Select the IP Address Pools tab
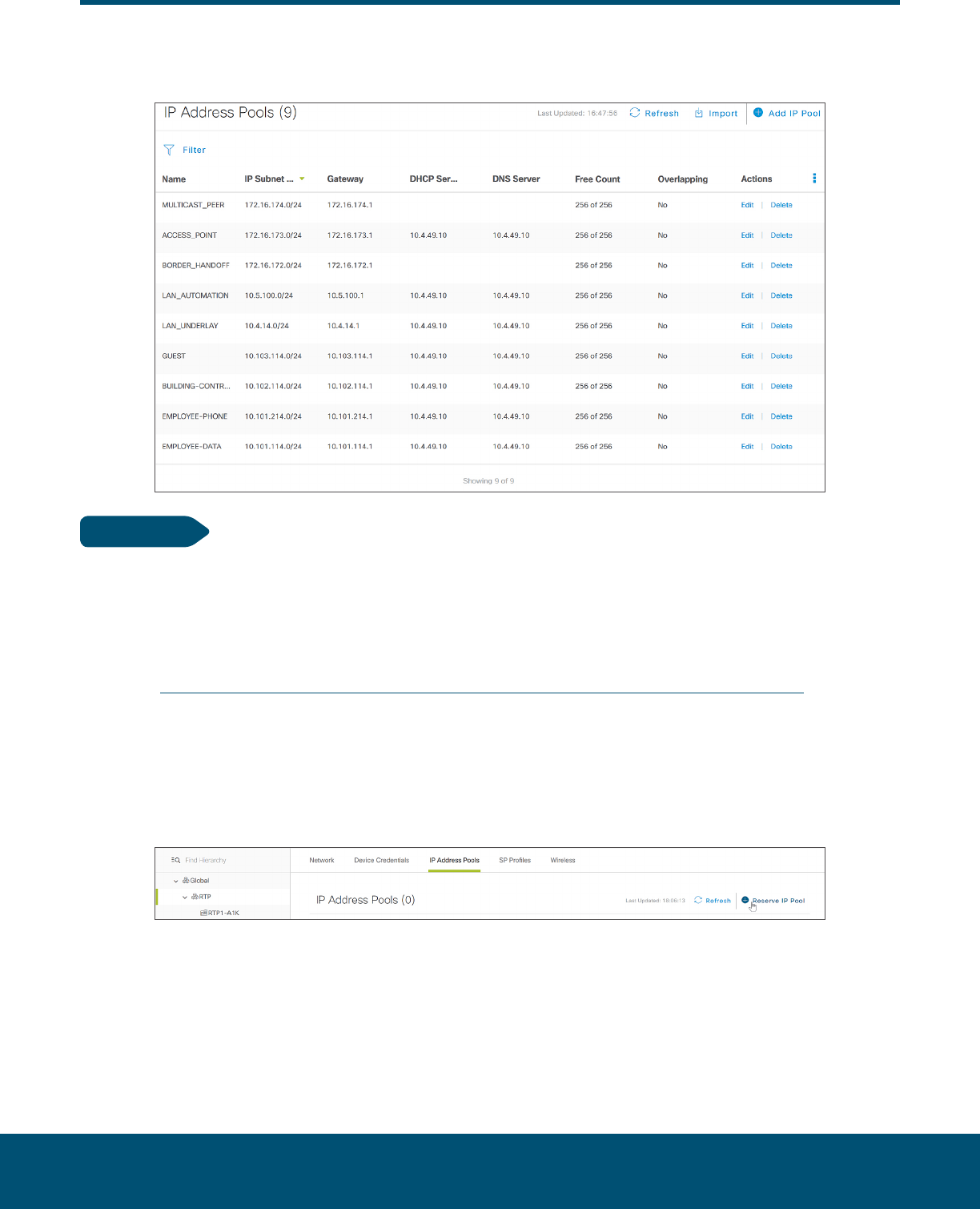980x1209 pixels. pyautogui.click(x=454, y=861)
